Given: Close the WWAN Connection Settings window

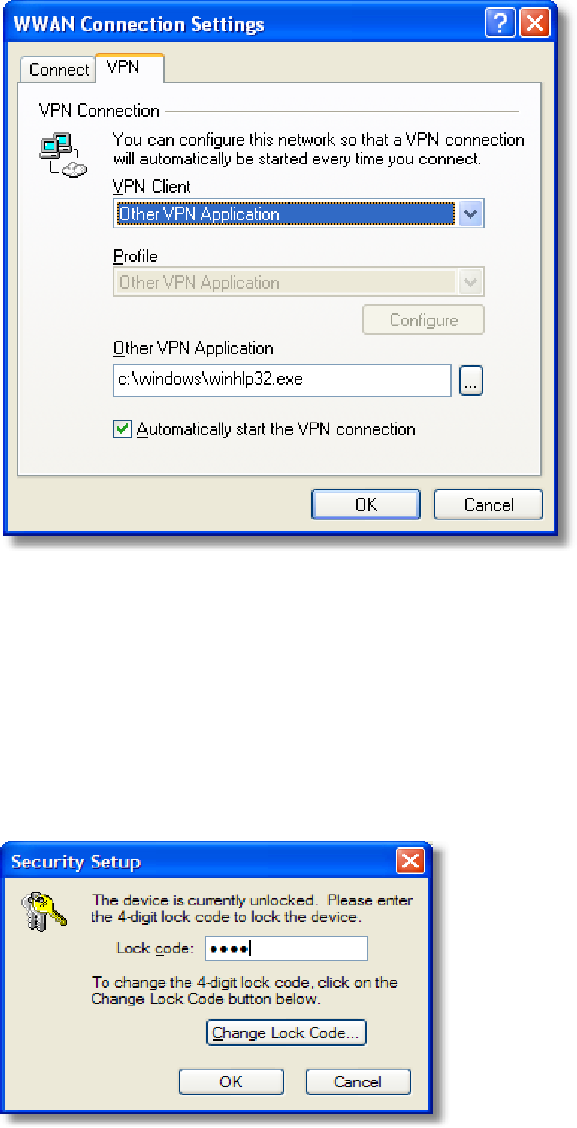Looking at the screenshot, I should (x=535, y=24).
